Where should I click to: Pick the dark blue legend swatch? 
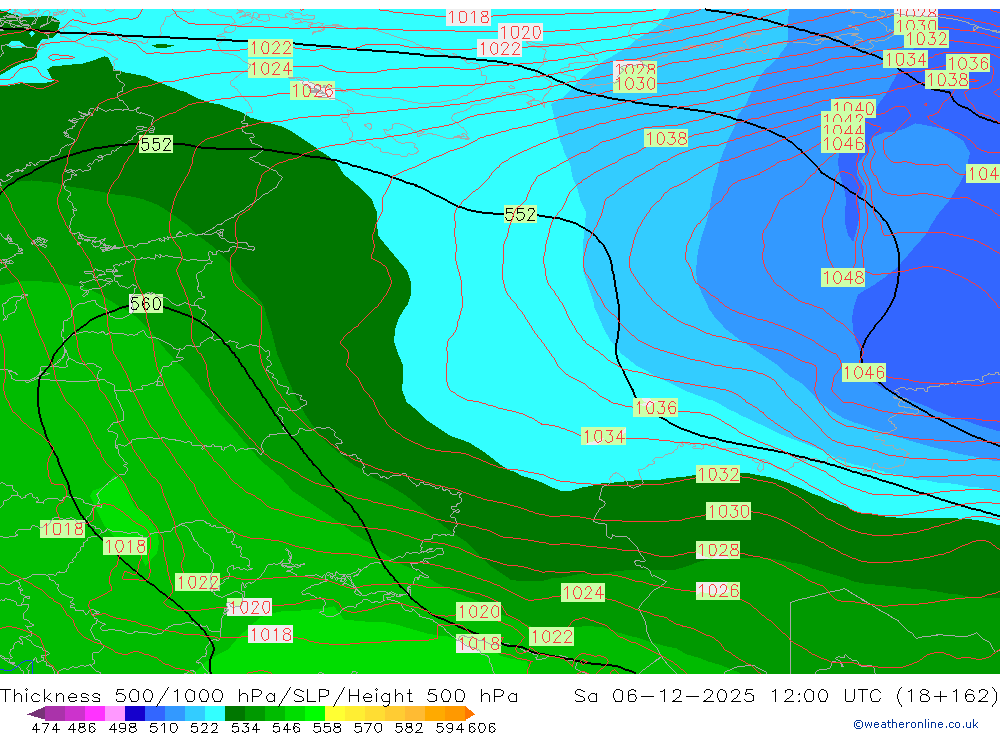point(135,713)
